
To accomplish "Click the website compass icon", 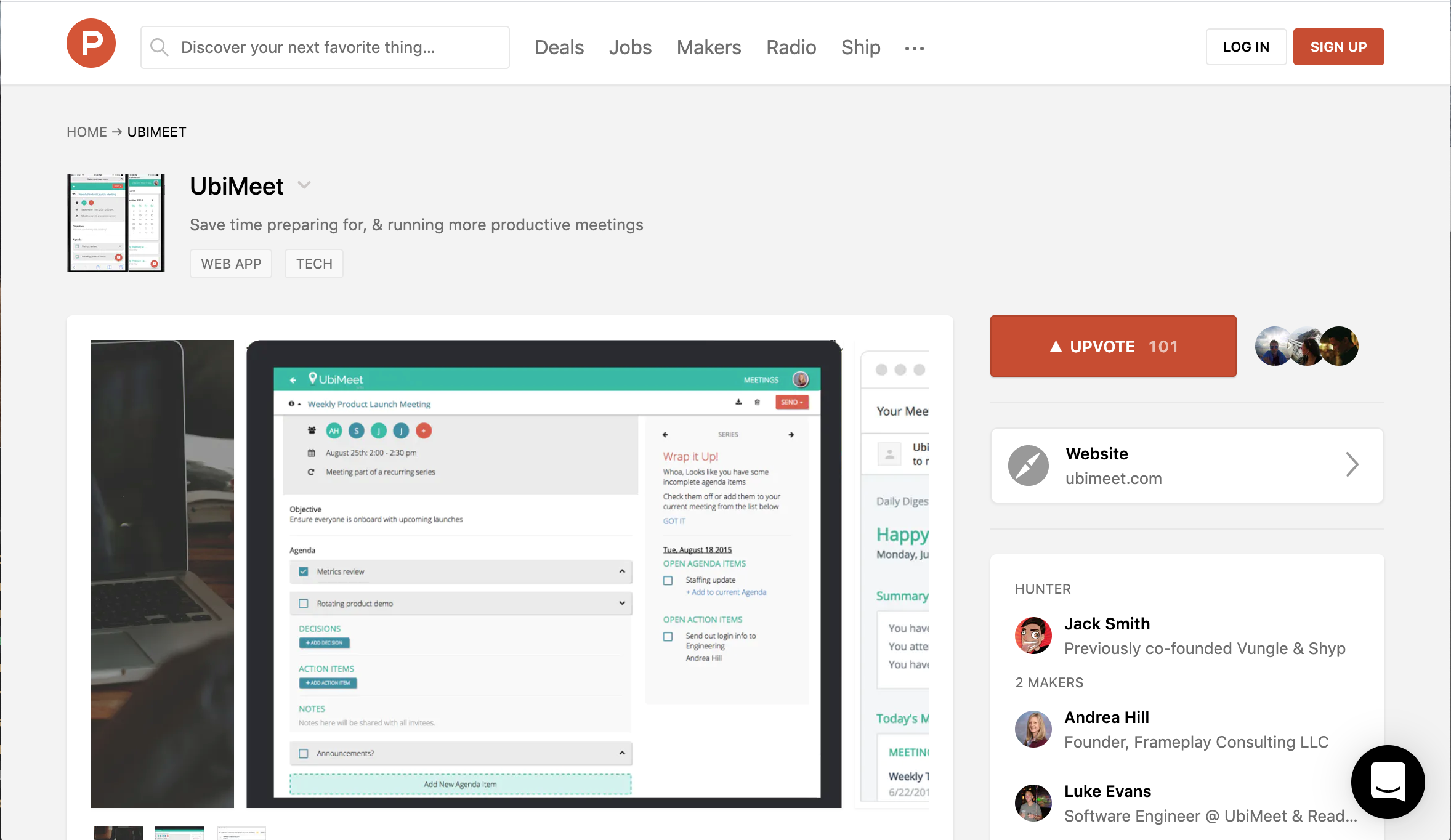I will coord(1028,466).
